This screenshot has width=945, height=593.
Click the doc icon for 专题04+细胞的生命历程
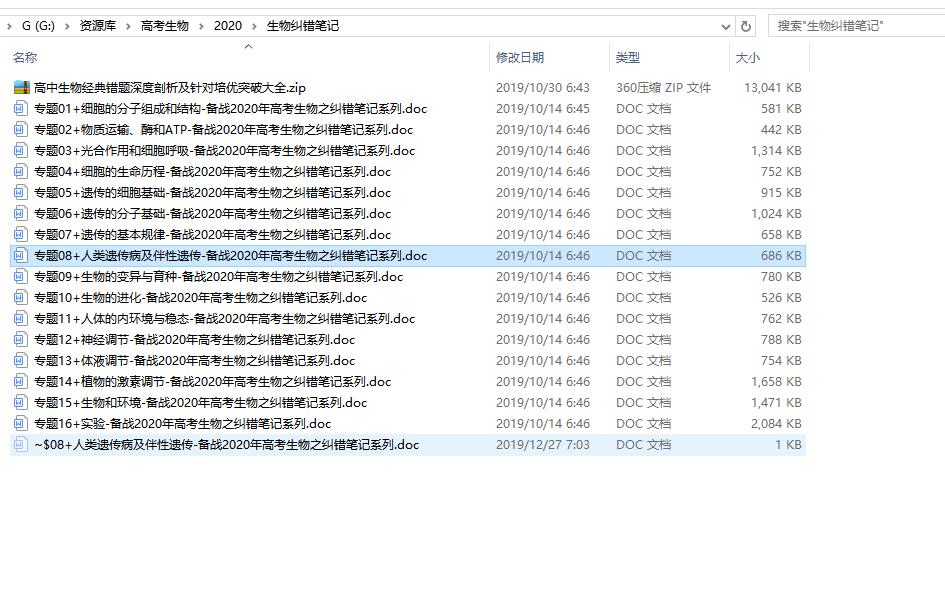[x=20, y=172]
